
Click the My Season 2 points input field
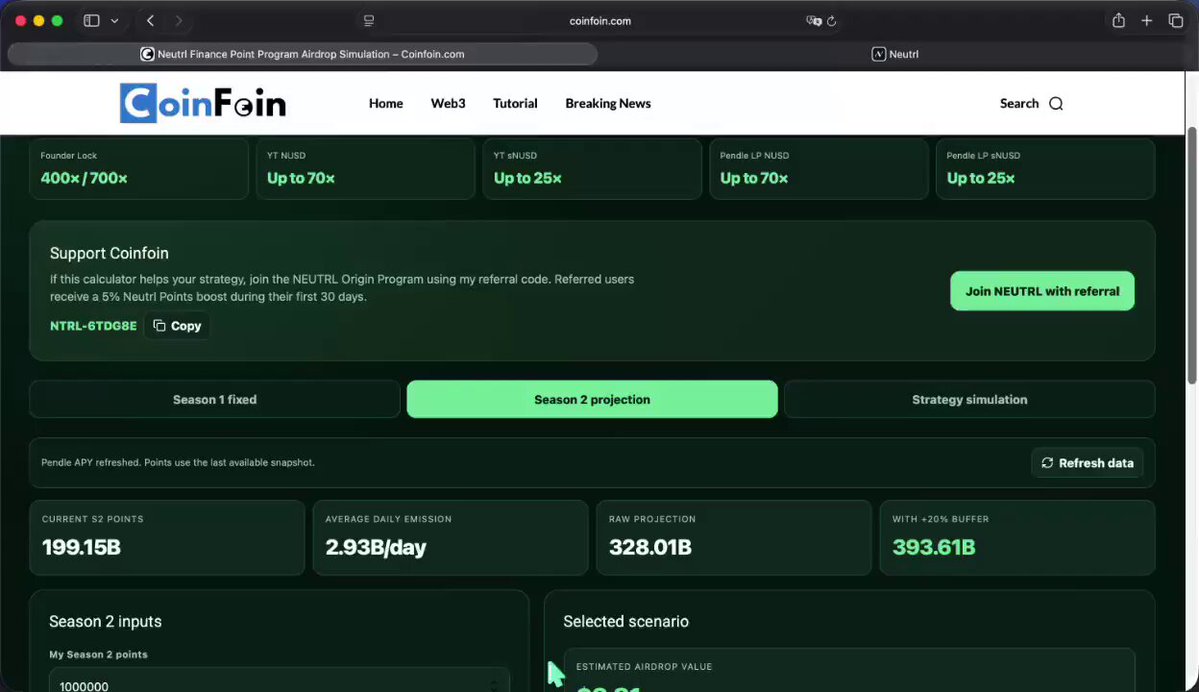pos(279,681)
